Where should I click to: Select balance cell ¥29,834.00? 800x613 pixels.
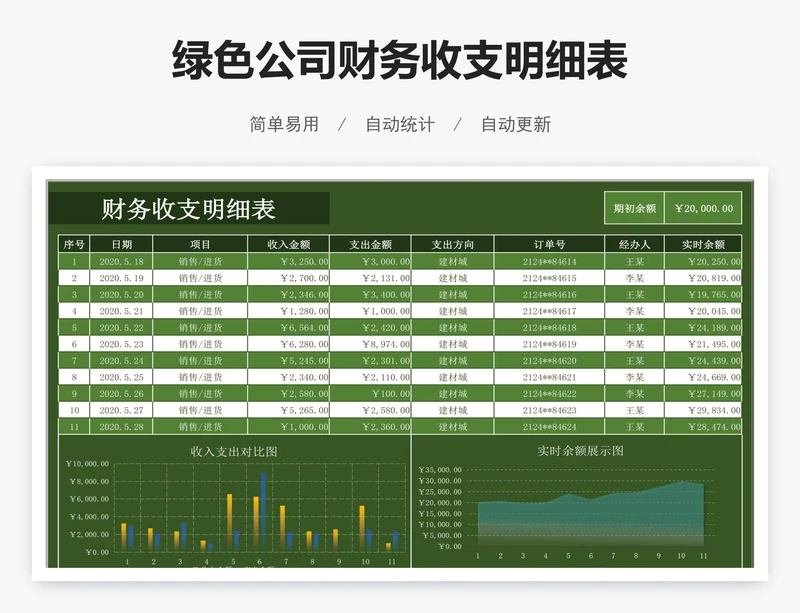pos(703,410)
